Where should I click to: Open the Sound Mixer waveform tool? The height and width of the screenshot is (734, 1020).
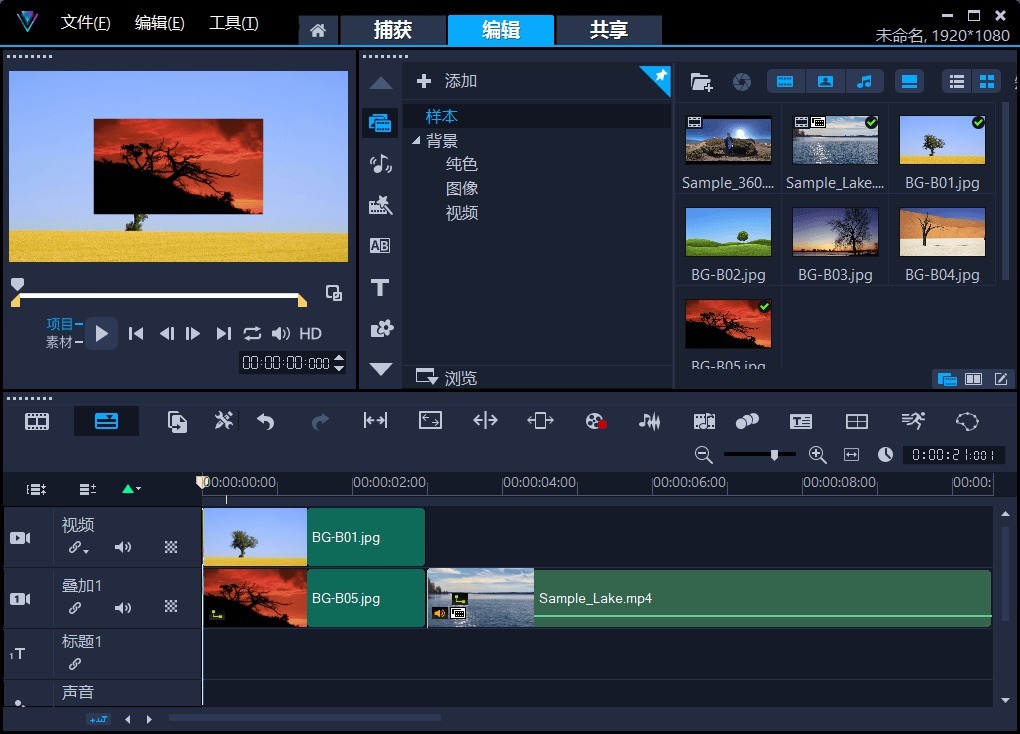649,422
